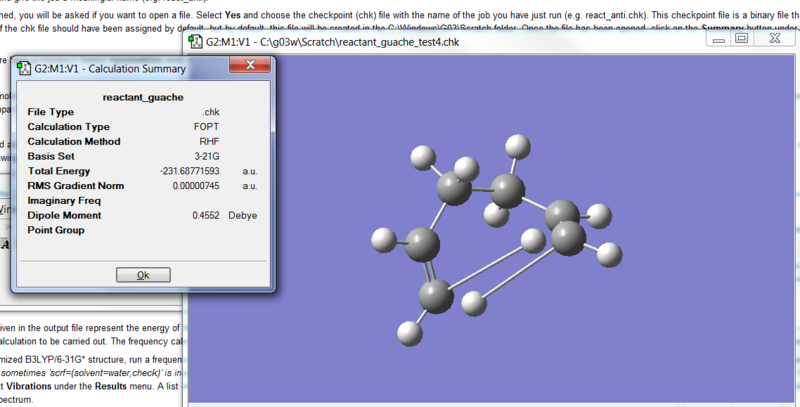800x407 pixels.
Task: Click the Dipole Moment label
Action: 64,216
